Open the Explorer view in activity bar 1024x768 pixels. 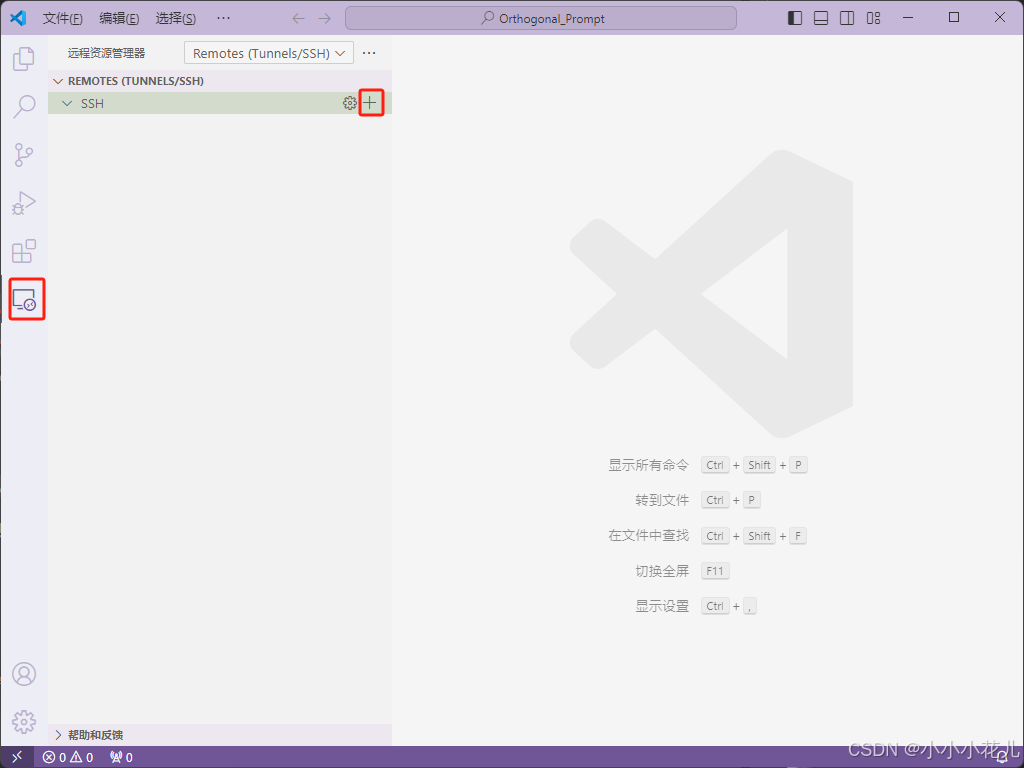pos(24,59)
